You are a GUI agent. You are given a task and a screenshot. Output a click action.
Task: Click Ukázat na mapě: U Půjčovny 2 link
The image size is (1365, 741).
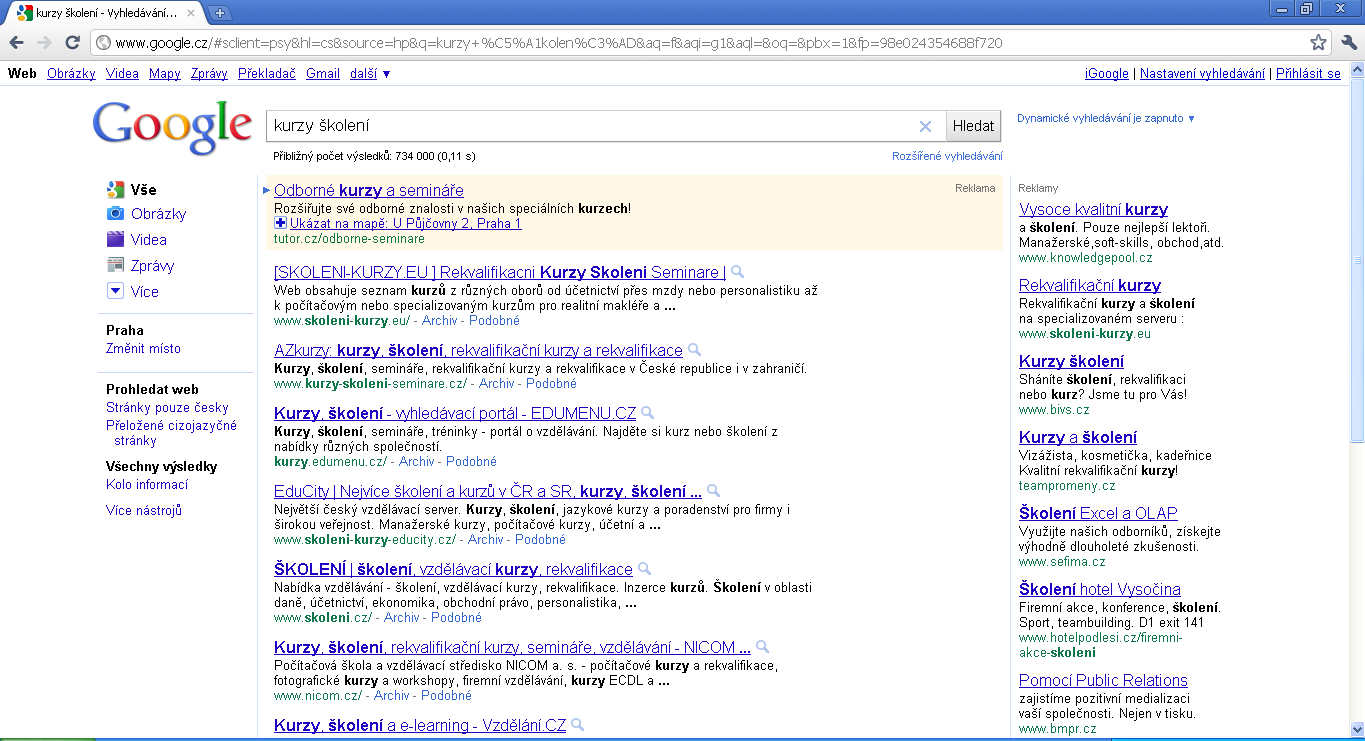pyautogui.click(x=405, y=223)
